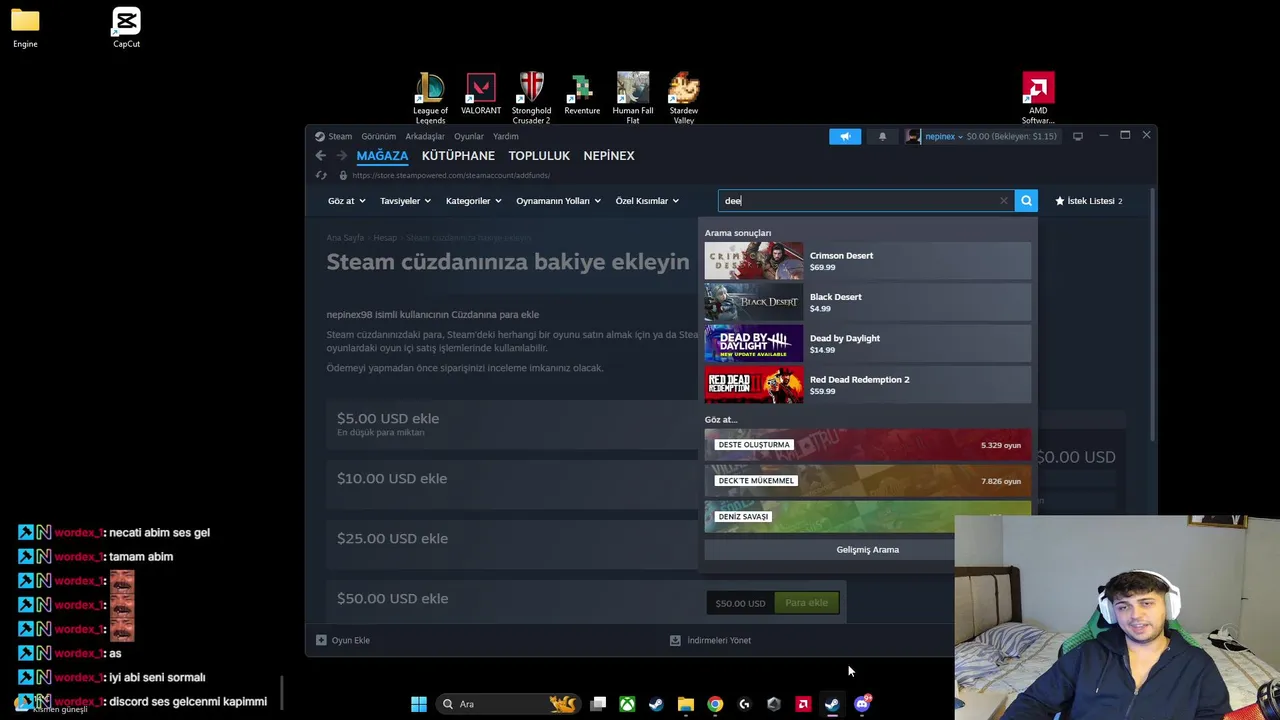Open the Steam menu in menu bar
The image size is (1280, 720).
pyautogui.click(x=340, y=136)
